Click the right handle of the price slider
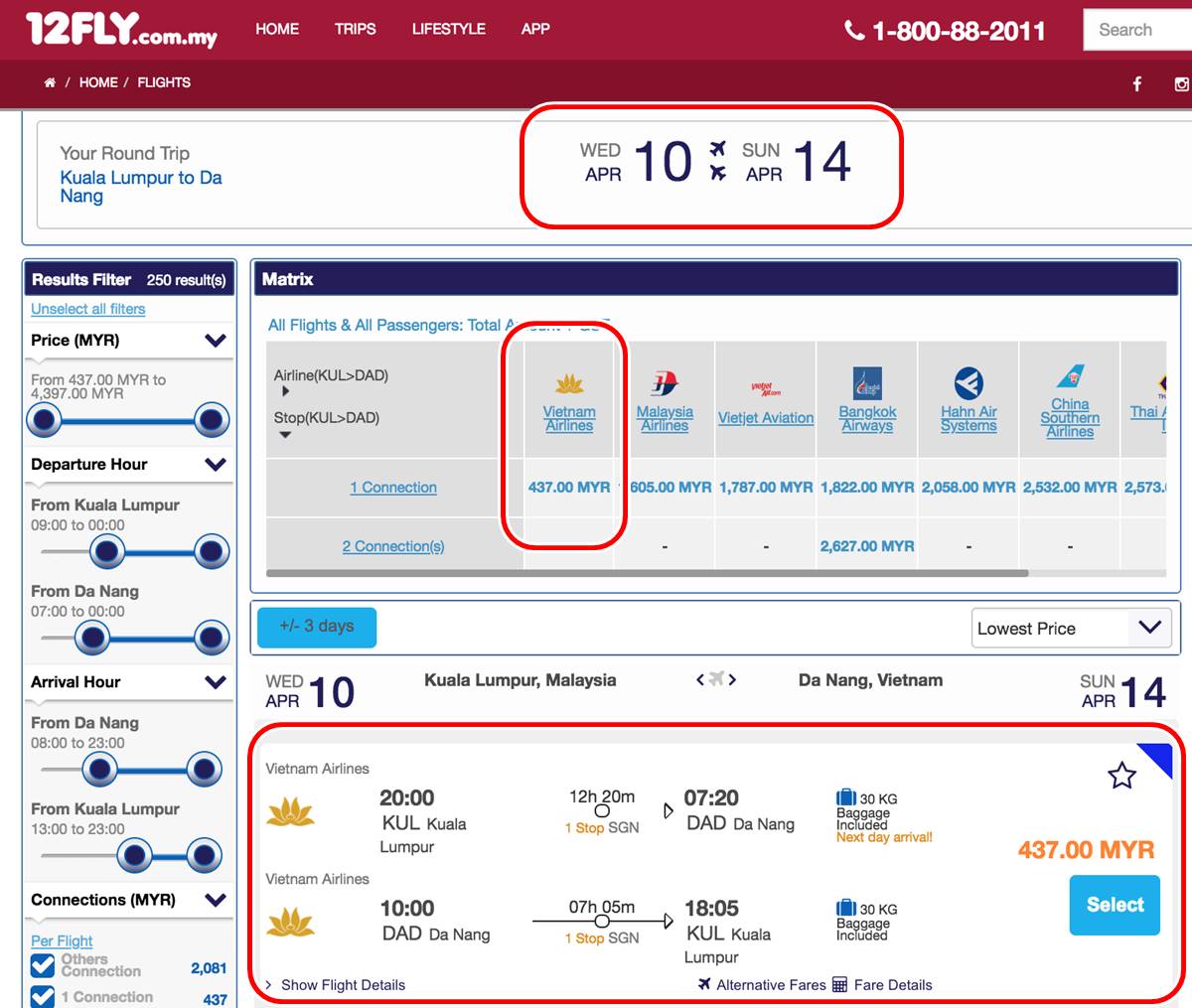1192x1008 pixels. coord(212,421)
